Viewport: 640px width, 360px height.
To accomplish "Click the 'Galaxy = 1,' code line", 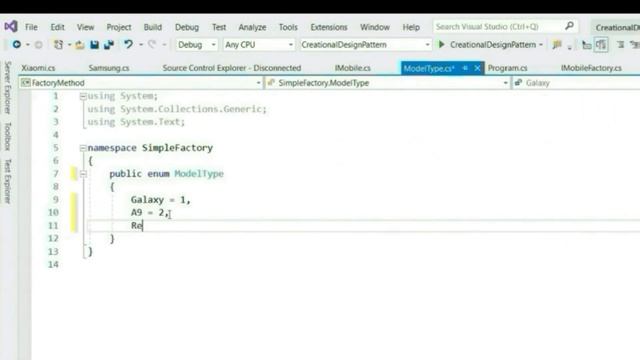I will click(x=160, y=200).
